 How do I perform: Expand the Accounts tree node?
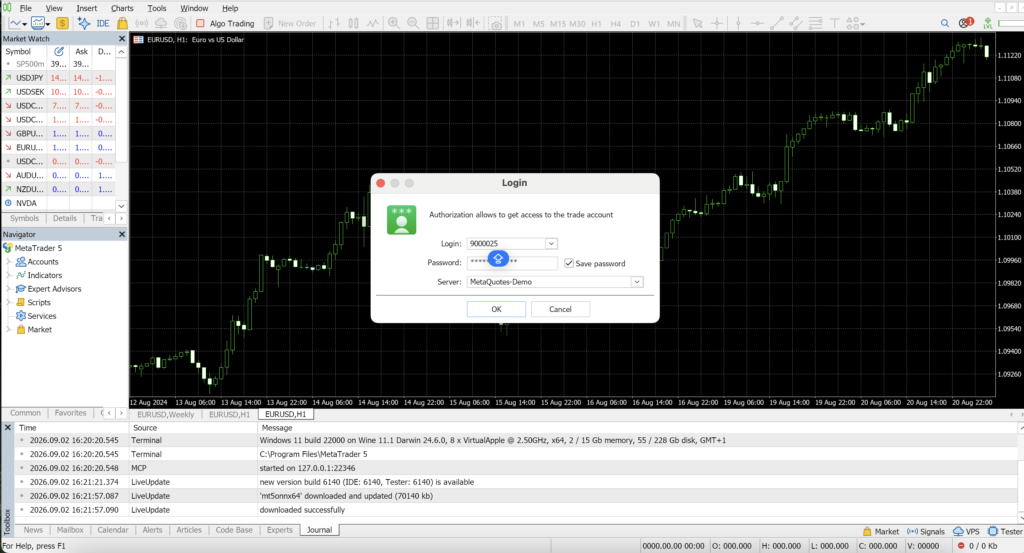(x=8, y=262)
